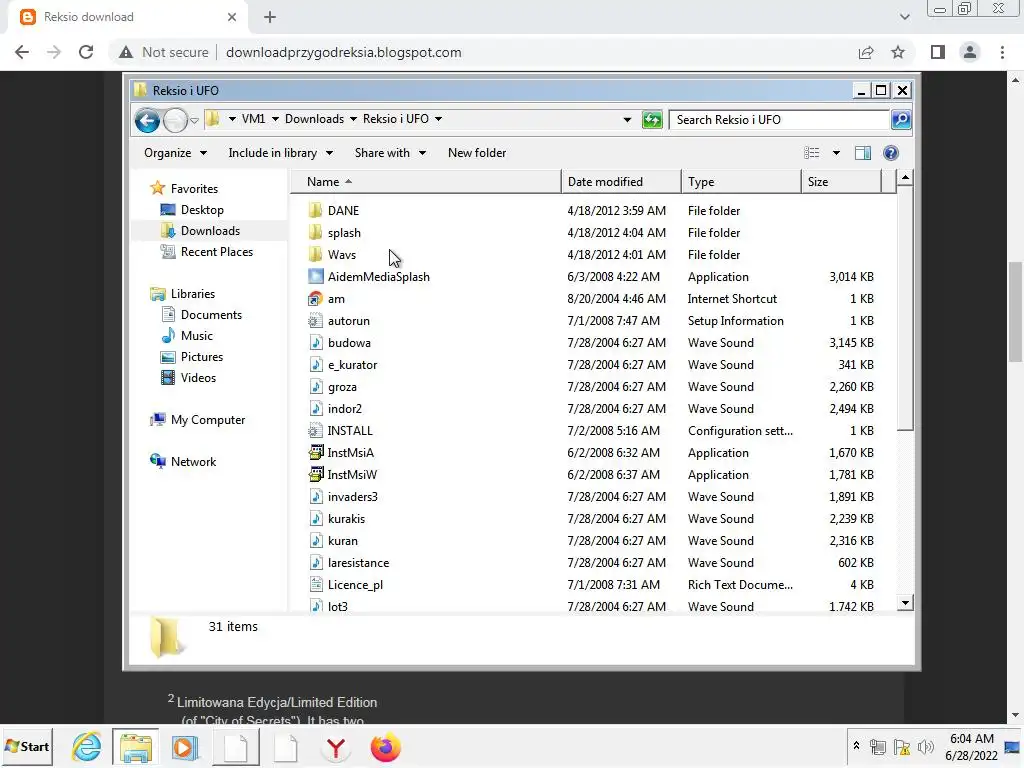1024x768 pixels.
Task: Click the change view icon
Action: point(812,153)
